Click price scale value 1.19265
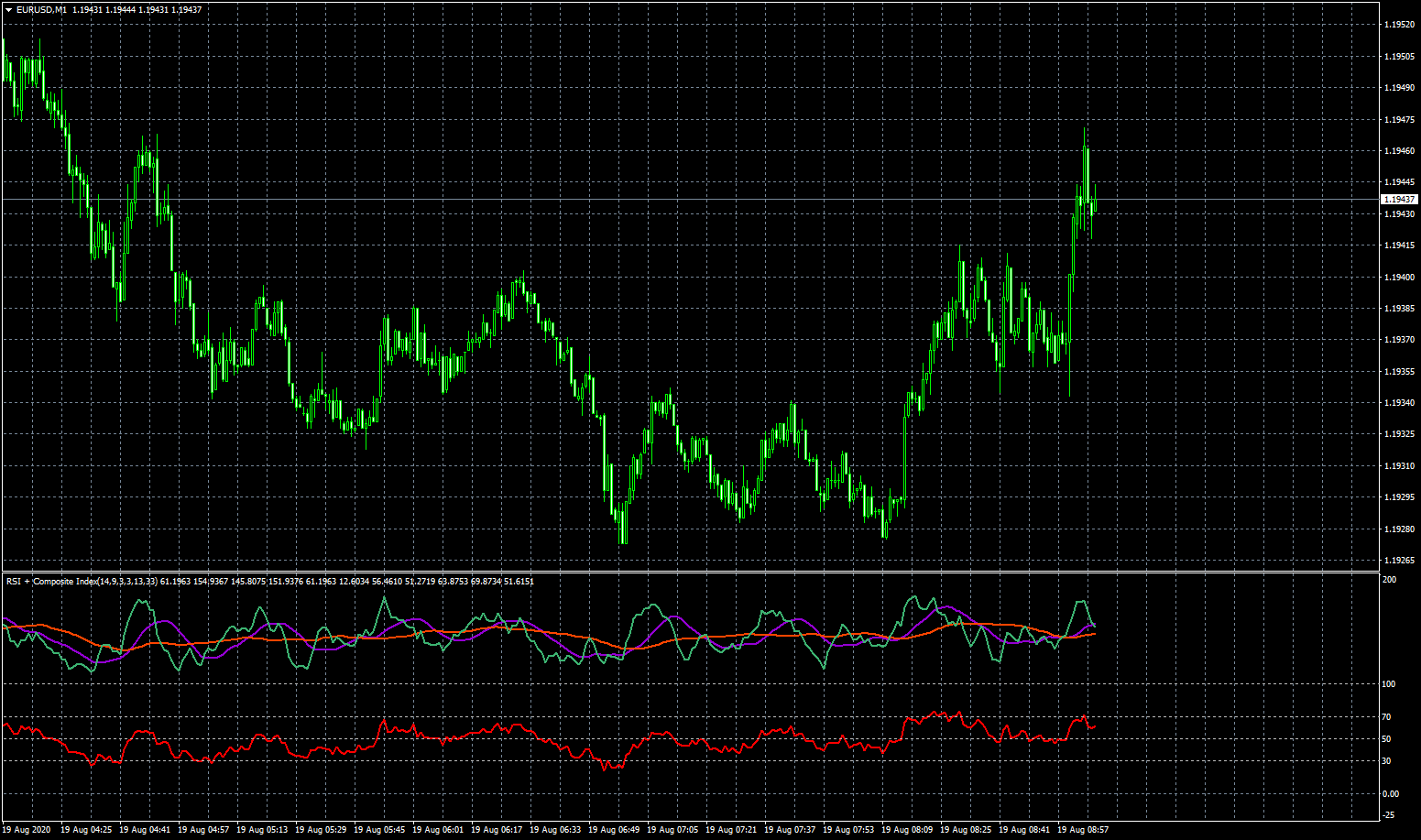1421x840 pixels. (1398, 561)
